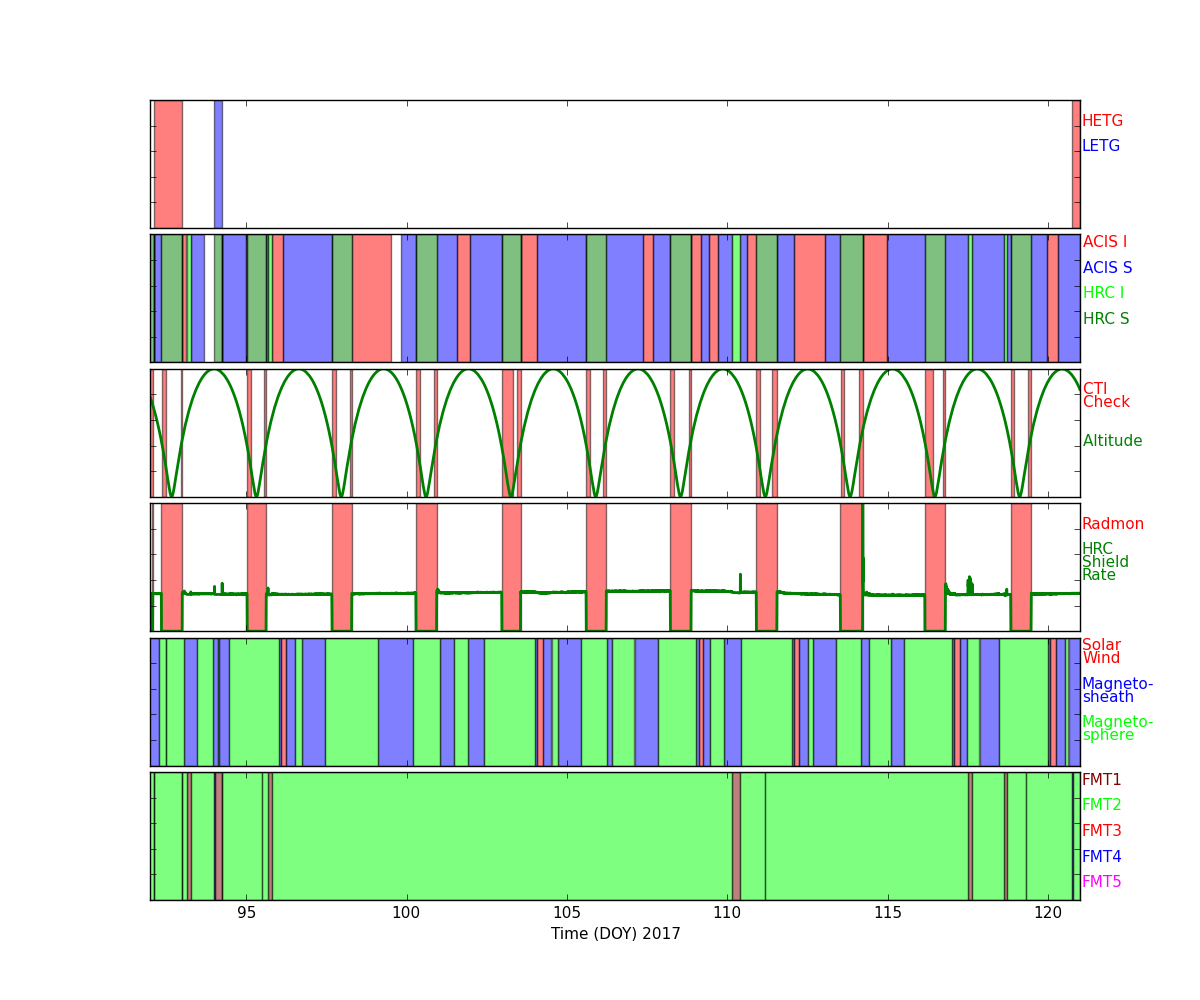Select the FMT1 legend label

coord(1101,780)
